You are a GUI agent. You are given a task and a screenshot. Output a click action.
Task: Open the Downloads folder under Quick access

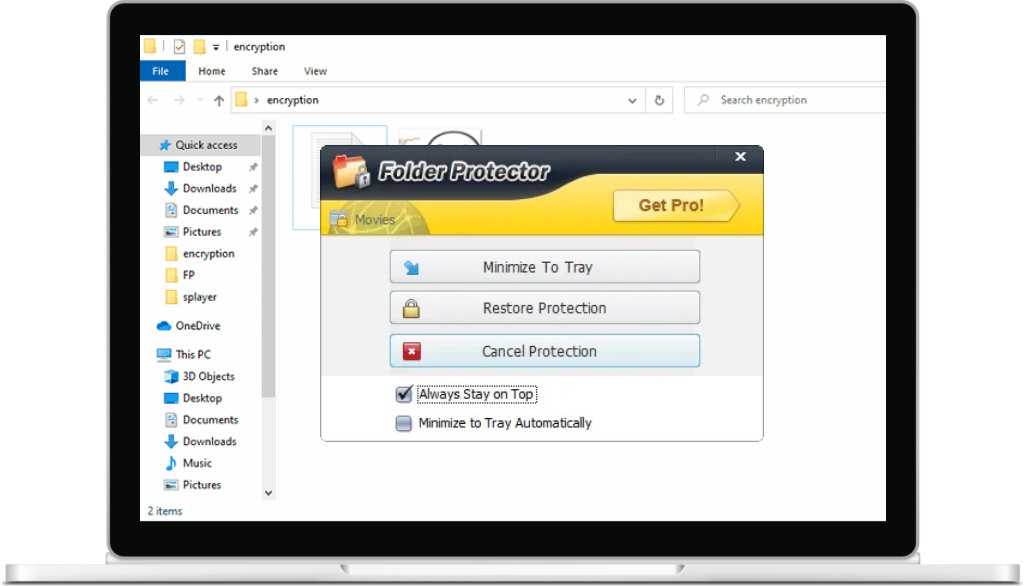pyautogui.click(x=209, y=188)
